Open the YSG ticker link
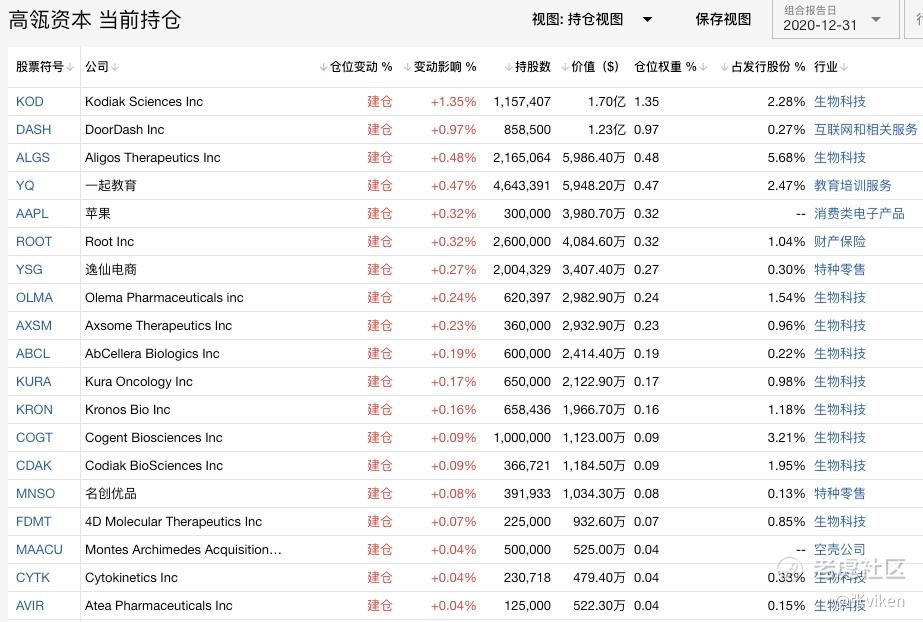The height and width of the screenshot is (622, 923). coord(29,270)
